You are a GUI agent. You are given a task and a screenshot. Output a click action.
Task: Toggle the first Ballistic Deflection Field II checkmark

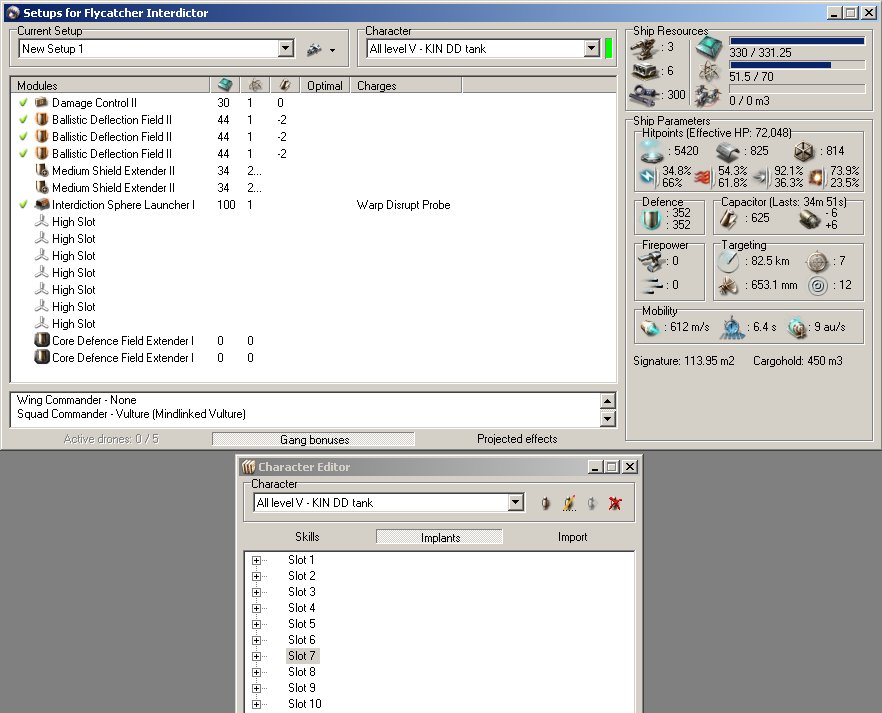(23, 120)
